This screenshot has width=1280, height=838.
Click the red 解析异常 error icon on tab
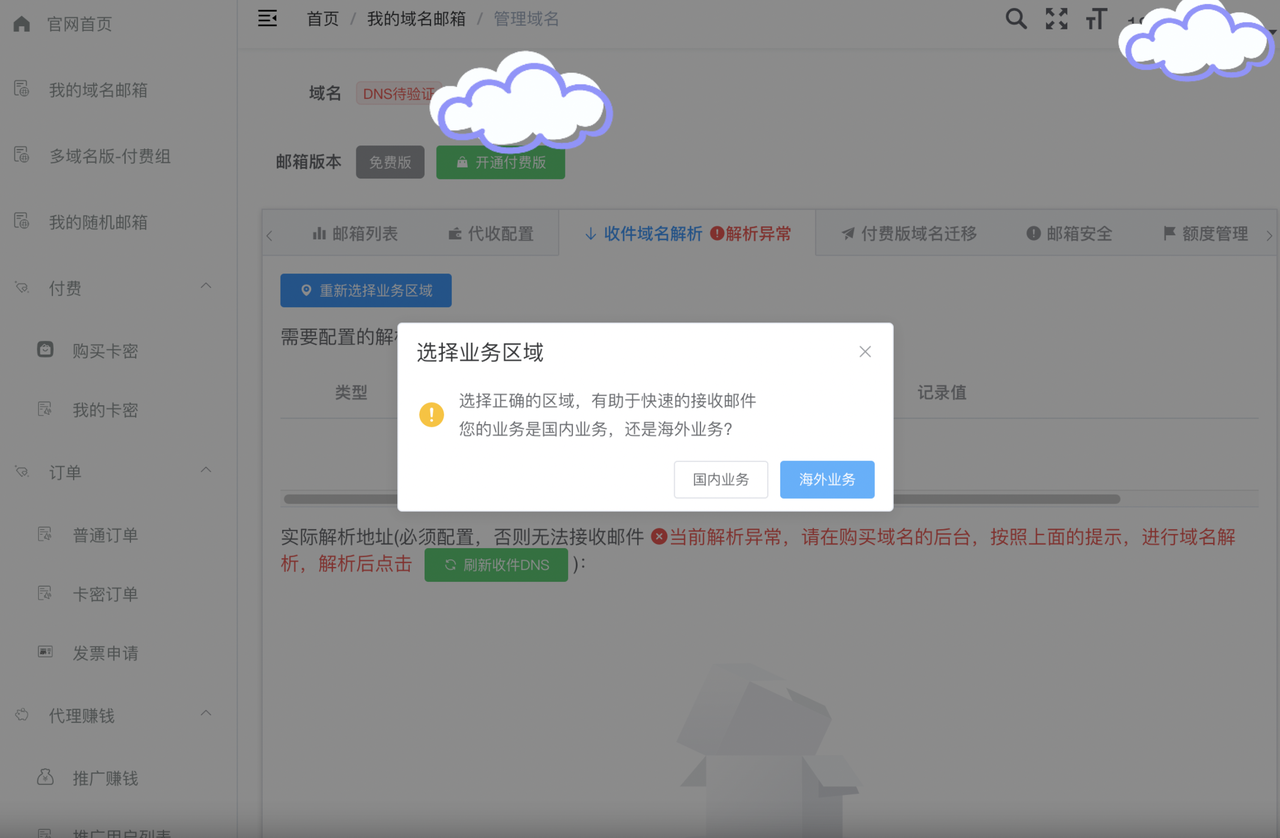tap(717, 234)
